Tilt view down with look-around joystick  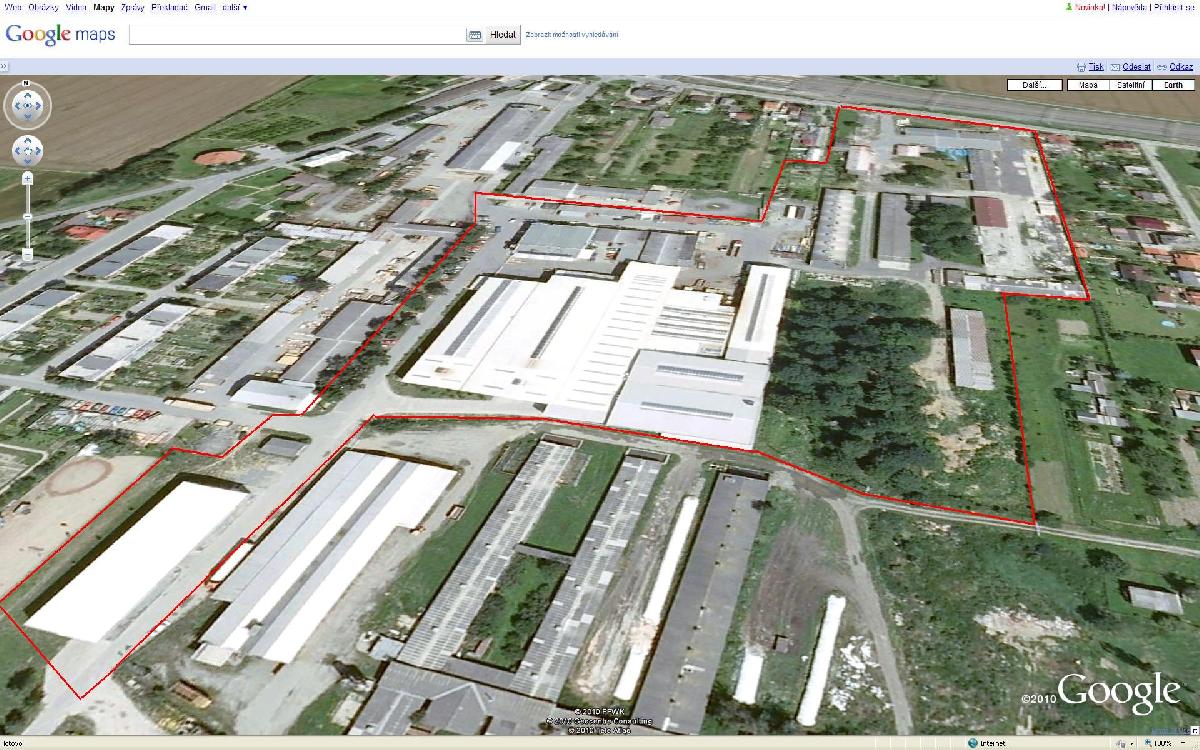[28, 116]
